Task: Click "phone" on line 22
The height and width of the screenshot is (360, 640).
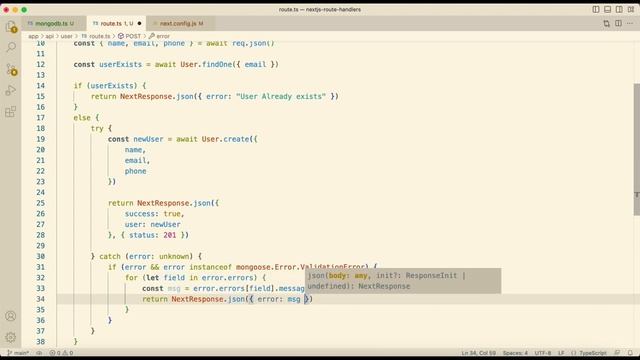Action: [136, 171]
